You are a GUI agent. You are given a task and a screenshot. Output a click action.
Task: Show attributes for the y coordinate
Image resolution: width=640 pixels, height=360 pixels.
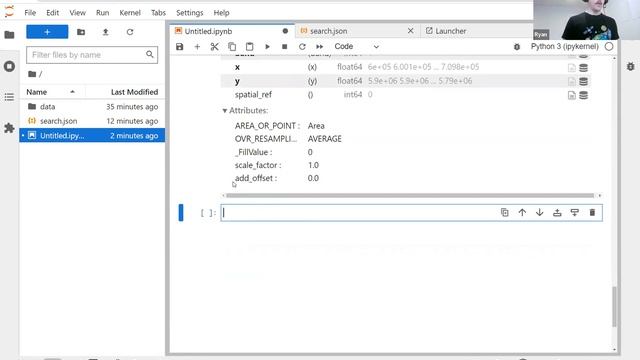571,82
